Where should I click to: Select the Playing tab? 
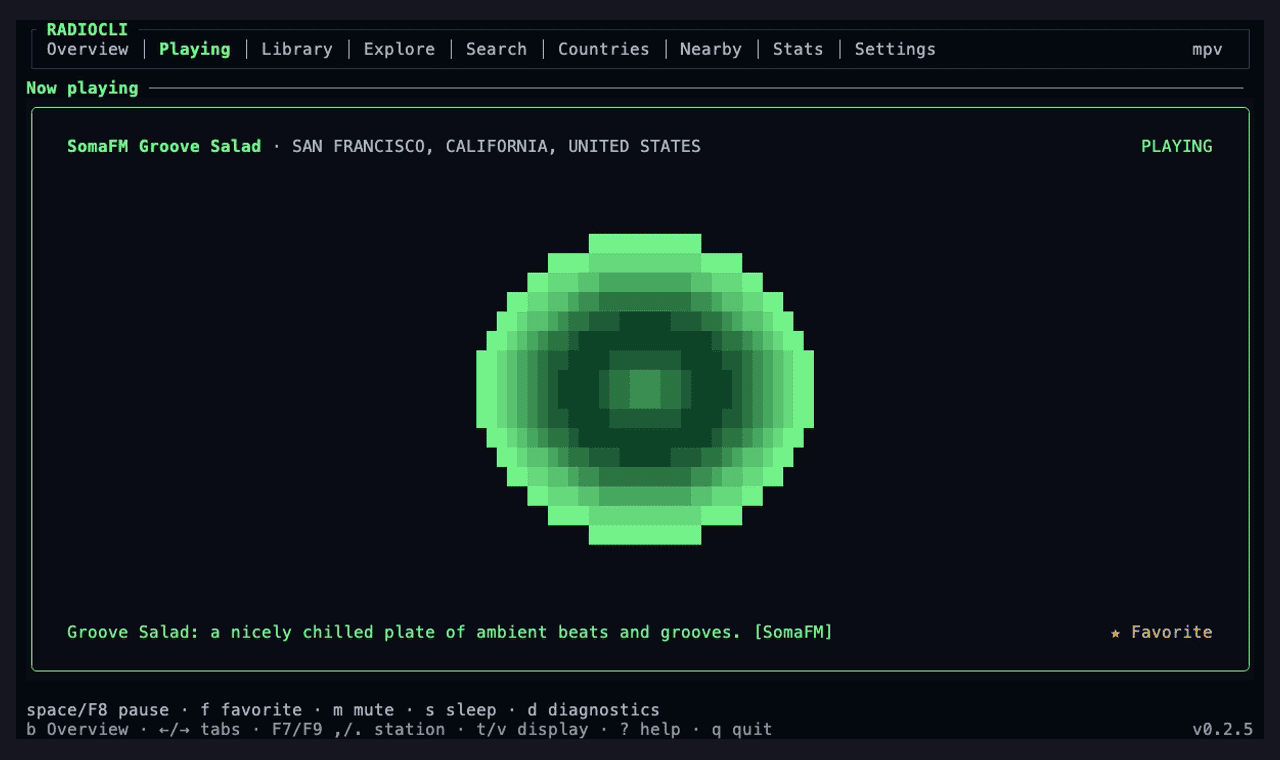(x=195, y=49)
